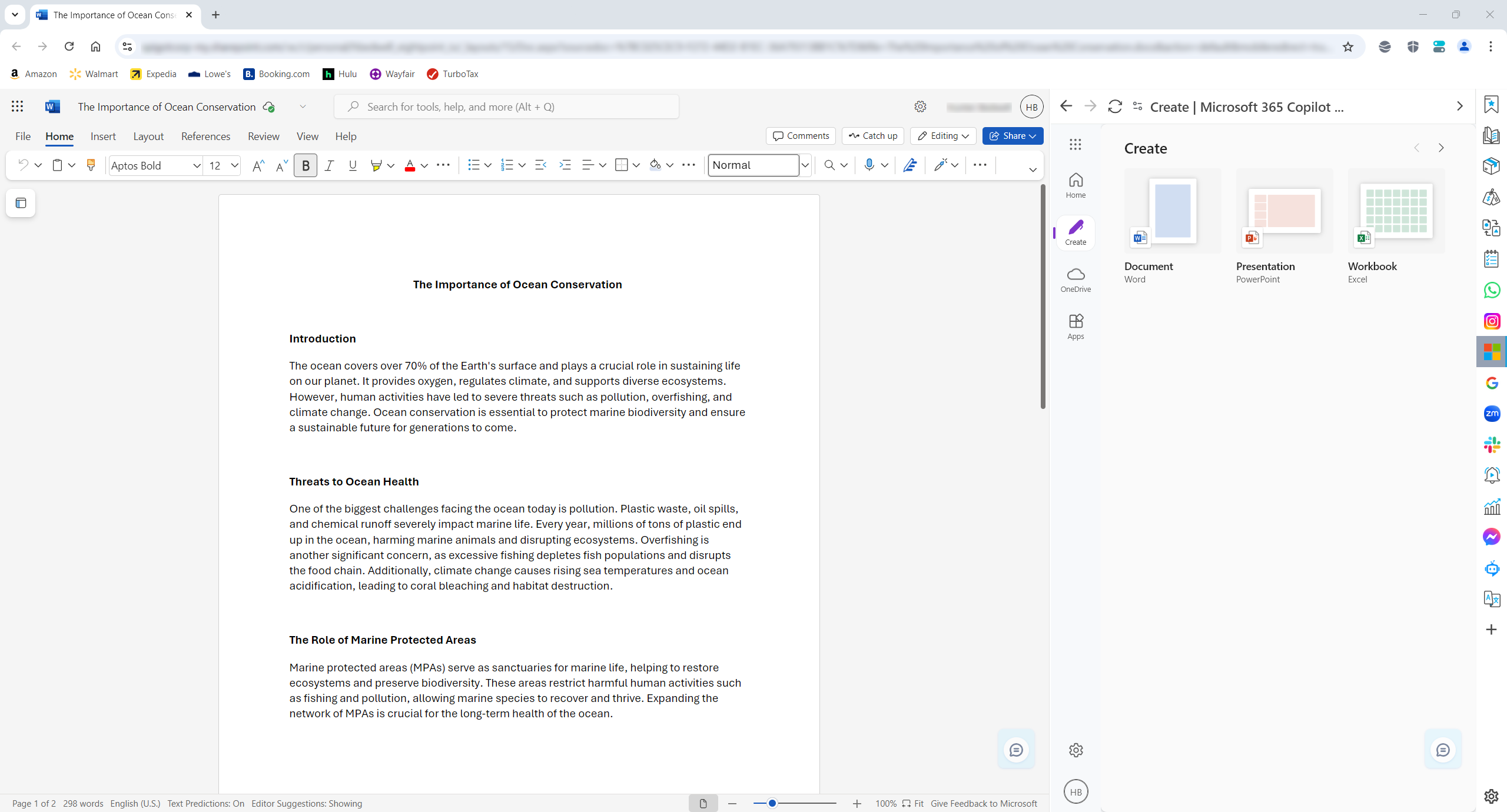The width and height of the screenshot is (1507, 812).
Task: Click the bulleted list icon
Action: [x=473, y=165]
